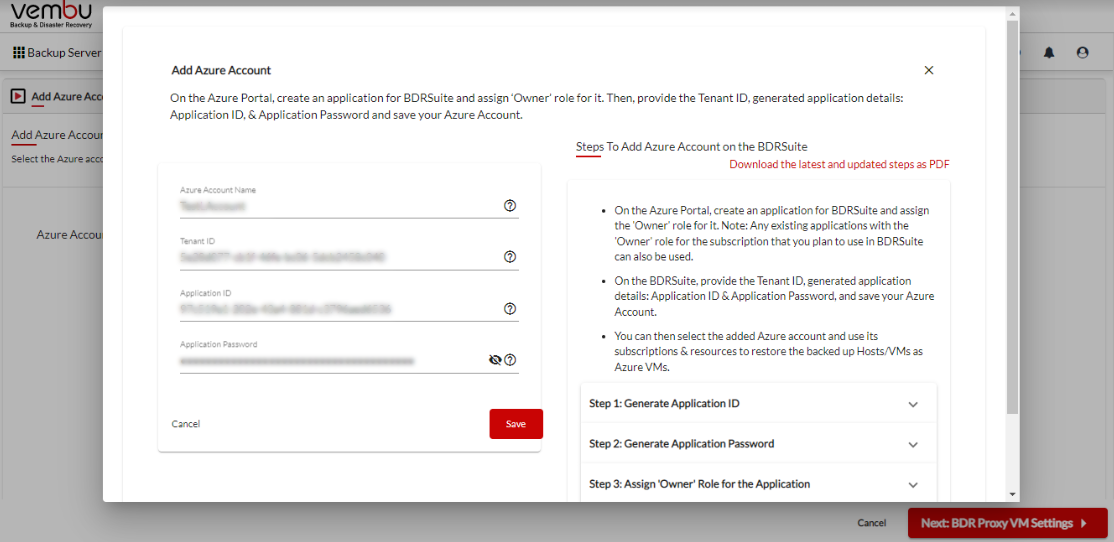Download the latest steps as PDF
1114x542 pixels.
click(839, 164)
